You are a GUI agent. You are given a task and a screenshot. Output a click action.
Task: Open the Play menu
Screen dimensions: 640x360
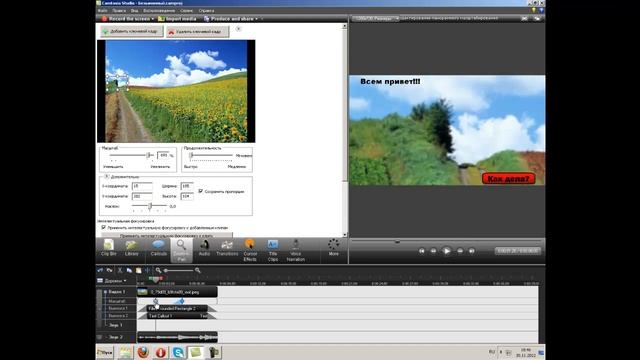(159, 11)
